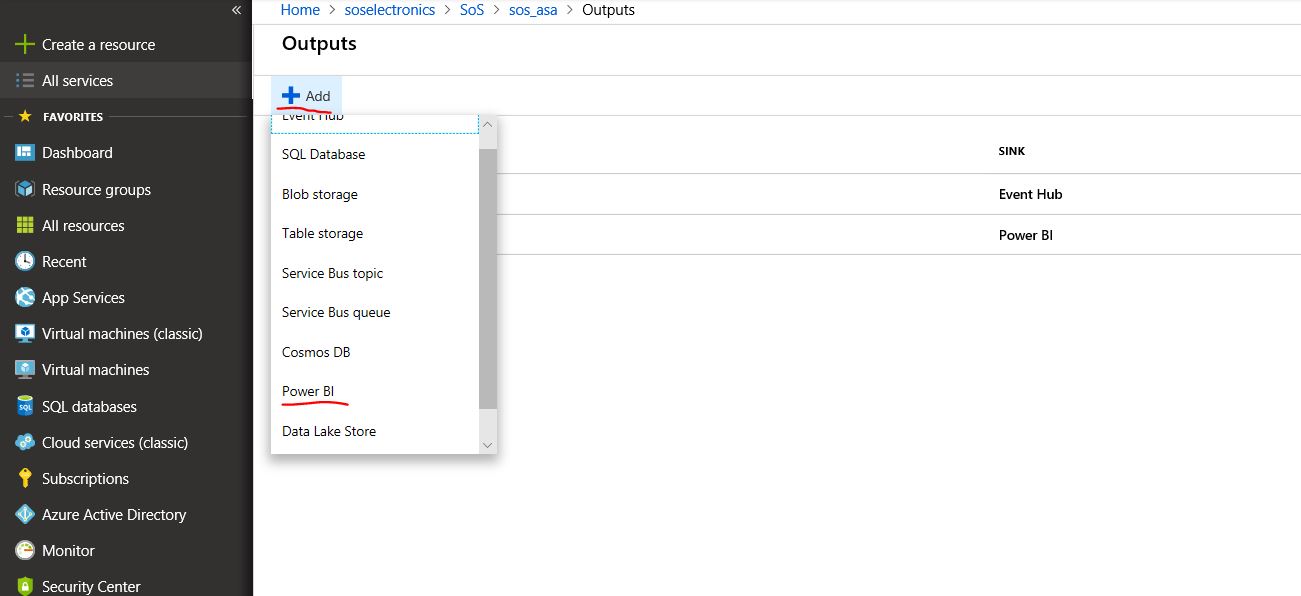Click the All services list icon
This screenshot has width=1301, height=596.
click(x=25, y=80)
